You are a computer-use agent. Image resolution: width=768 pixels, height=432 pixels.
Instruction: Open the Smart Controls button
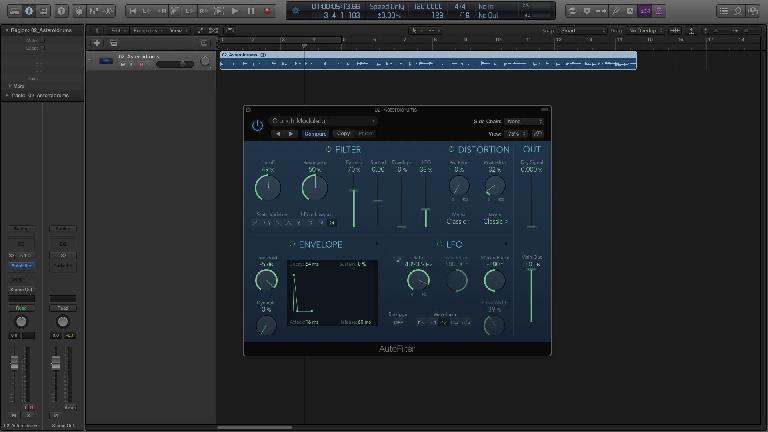pyautogui.click(x=79, y=10)
